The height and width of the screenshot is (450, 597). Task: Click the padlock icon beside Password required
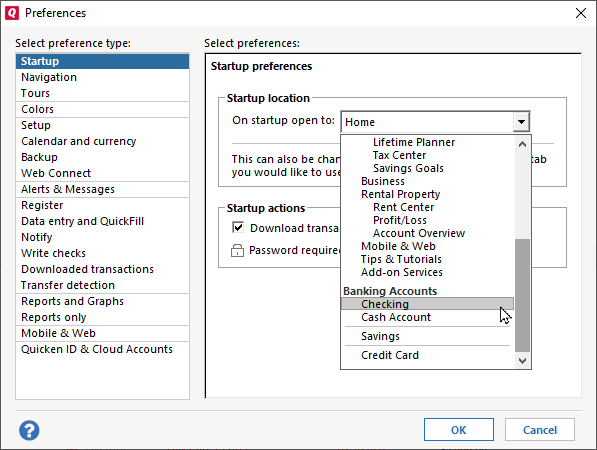pyautogui.click(x=237, y=251)
